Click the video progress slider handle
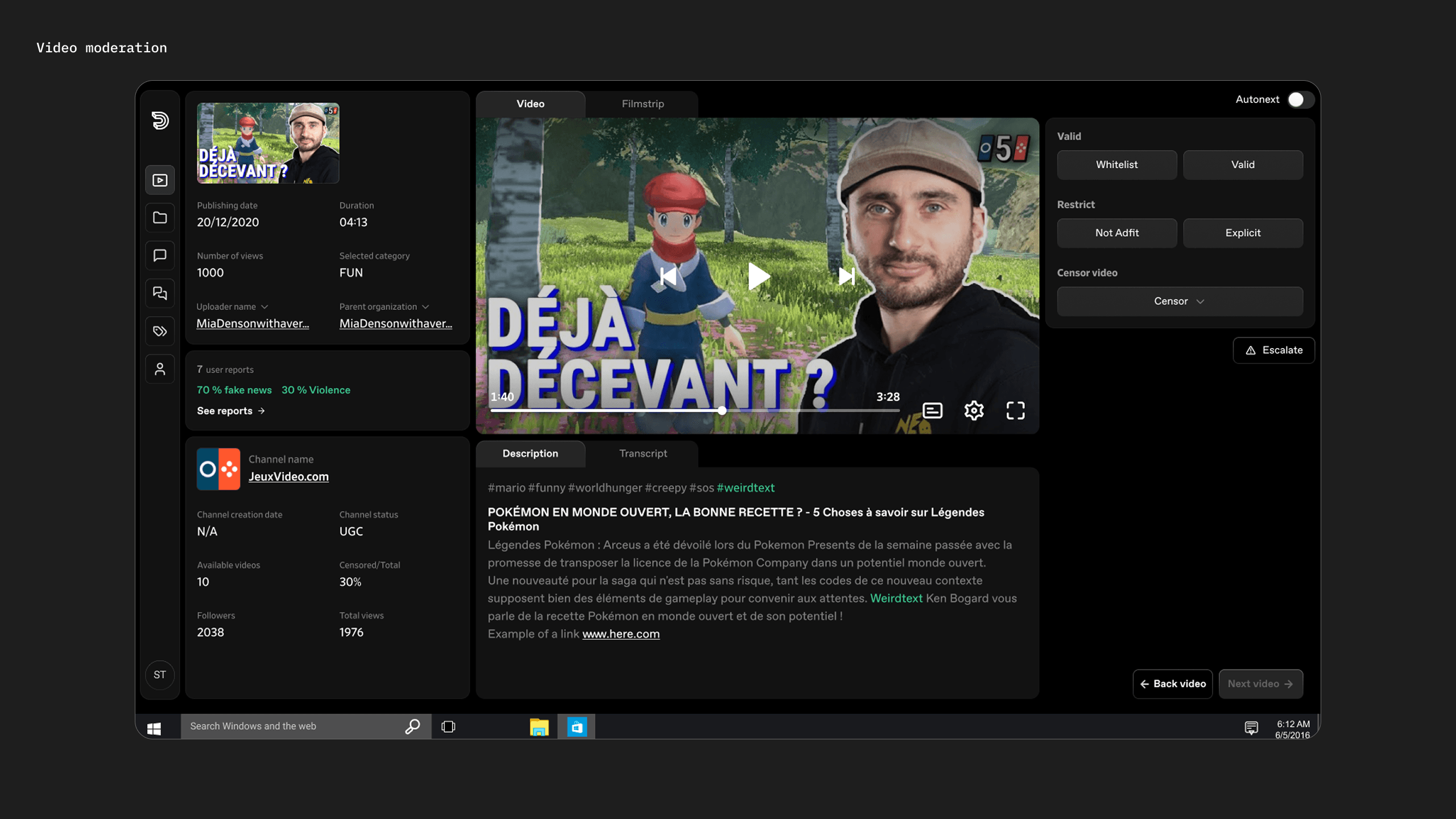The image size is (1456, 819). tap(722, 410)
